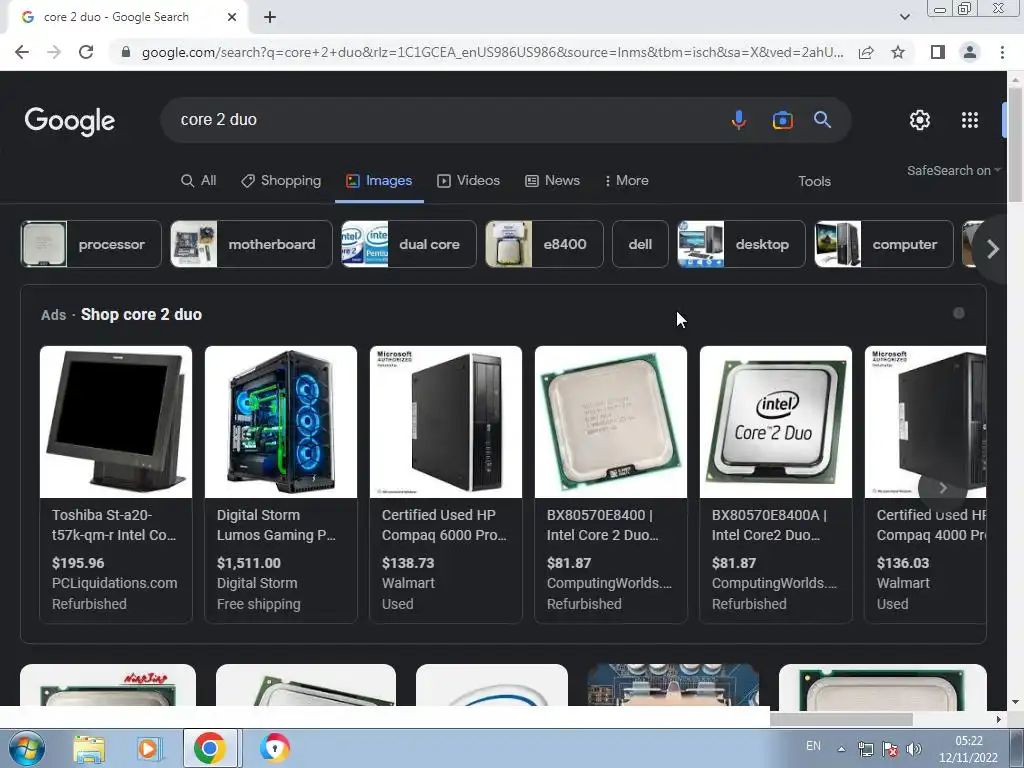Click the horizontal scrollbar thumb
The height and width of the screenshot is (768, 1024).
pos(841,719)
